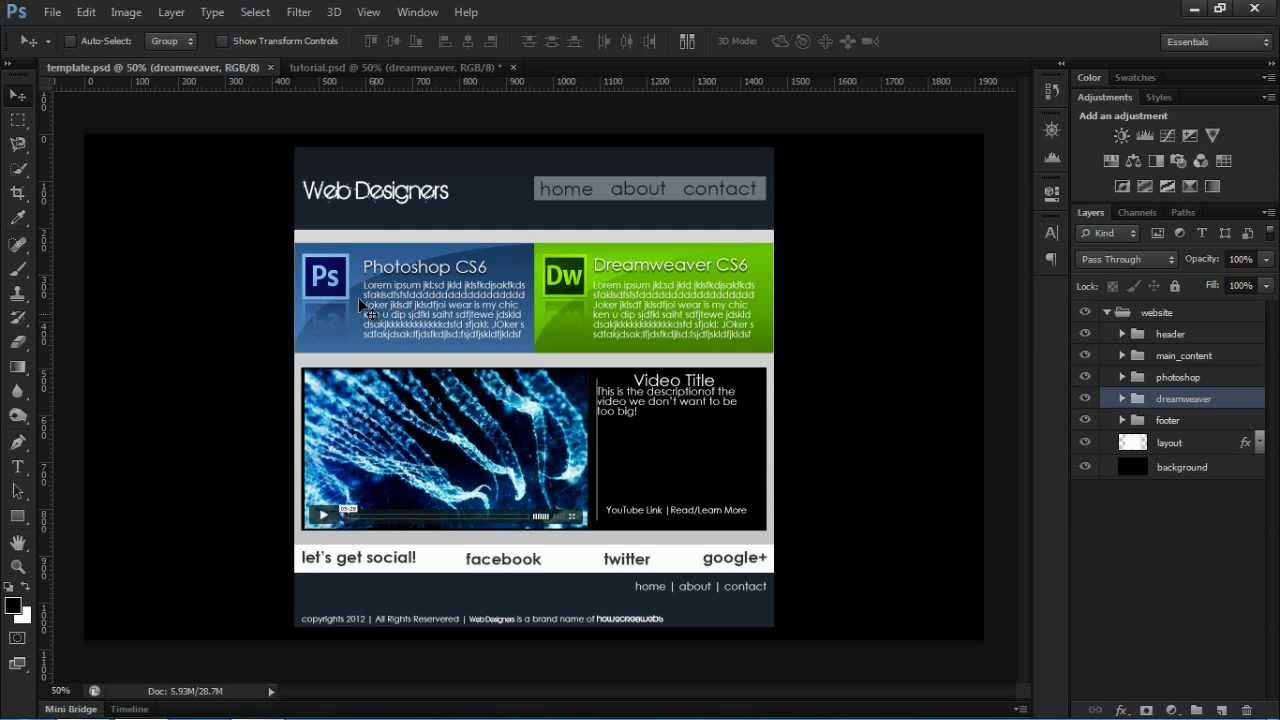Select the Lasso tool
Viewport: 1280px width, 720px height.
(18, 144)
